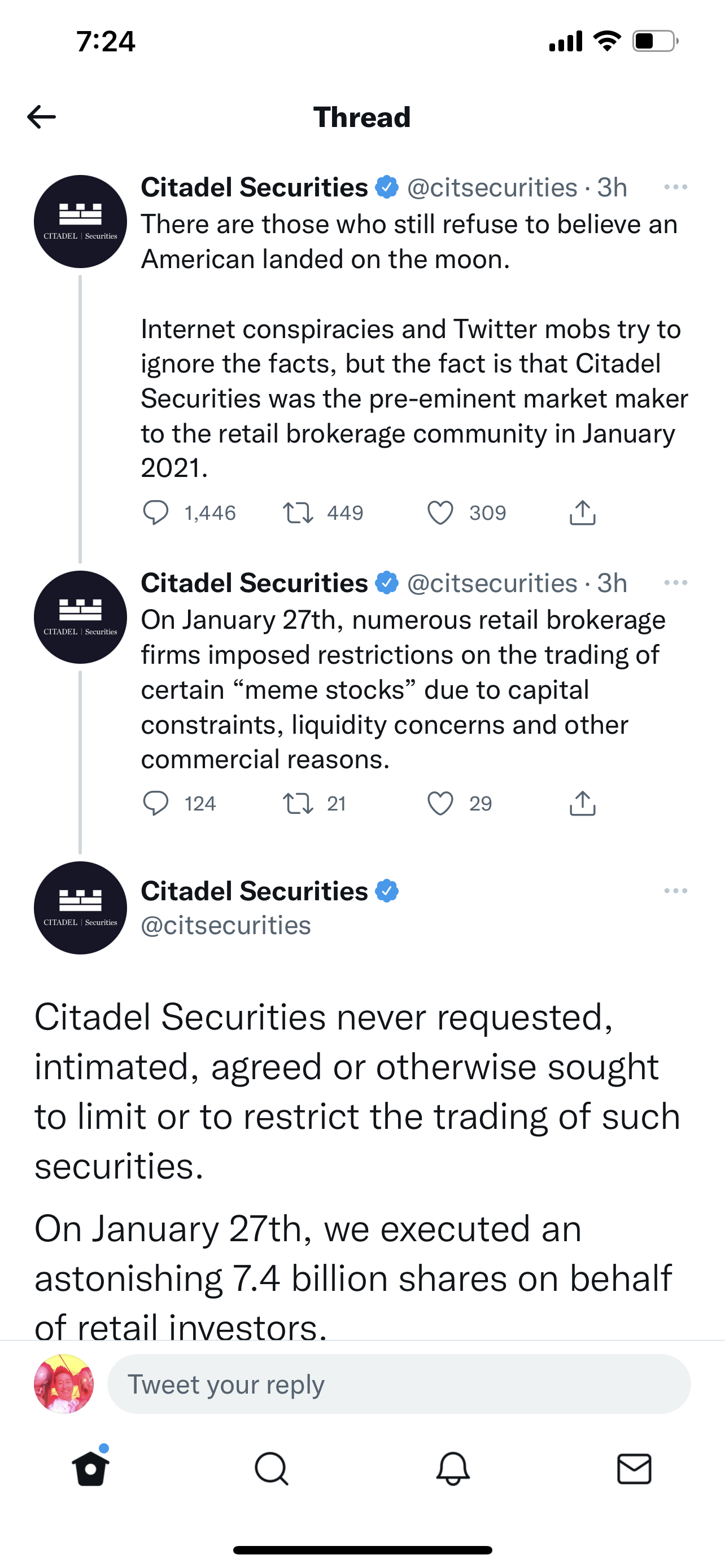This screenshot has width=725, height=1568.
Task: Tap the back arrow in Thread header
Action: [x=41, y=117]
